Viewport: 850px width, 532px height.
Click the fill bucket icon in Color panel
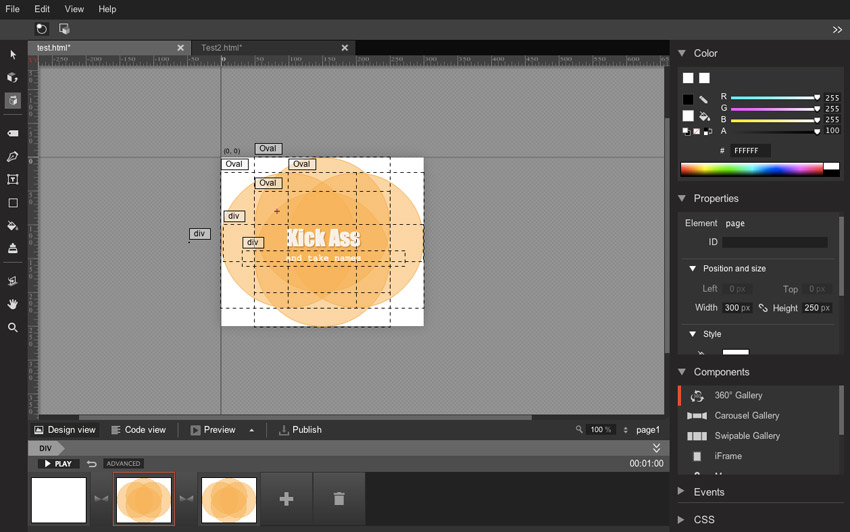(704, 116)
